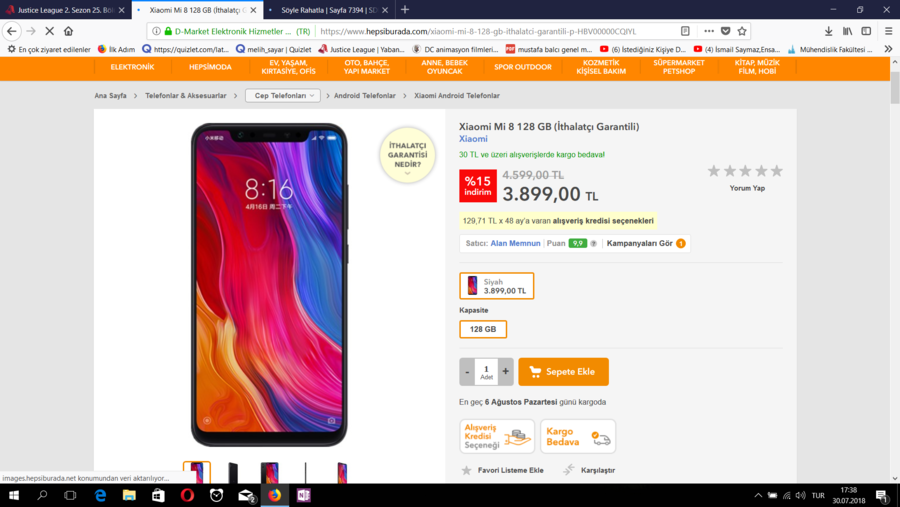Increase quantity with the plus button
The image size is (900, 507).
(x=505, y=371)
